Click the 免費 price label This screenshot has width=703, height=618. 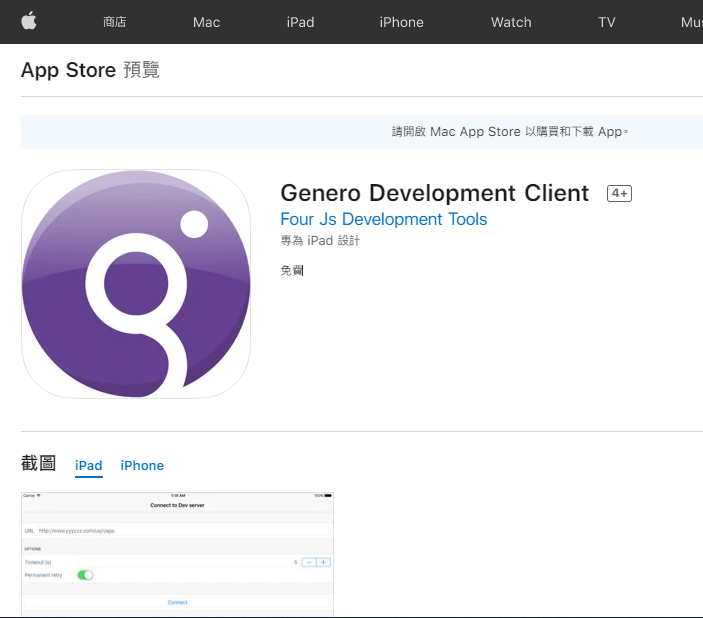click(x=292, y=270)
